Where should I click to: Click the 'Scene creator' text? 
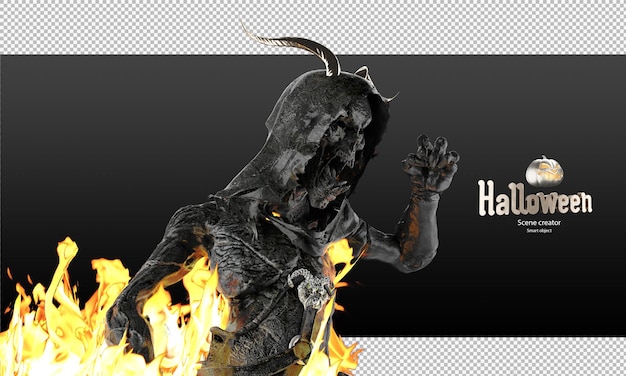pos(539,223)
